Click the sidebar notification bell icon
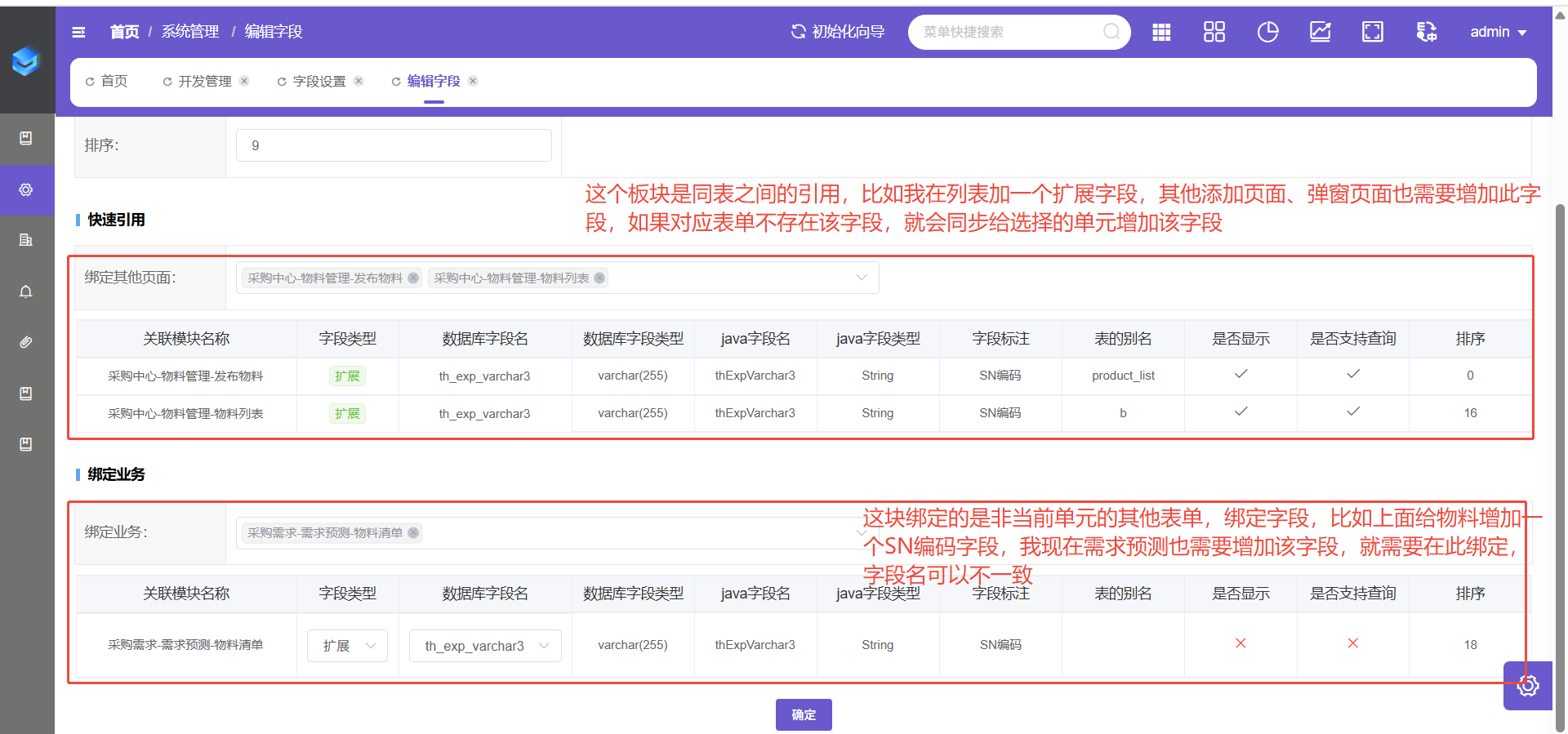 [x=26, y=291]
